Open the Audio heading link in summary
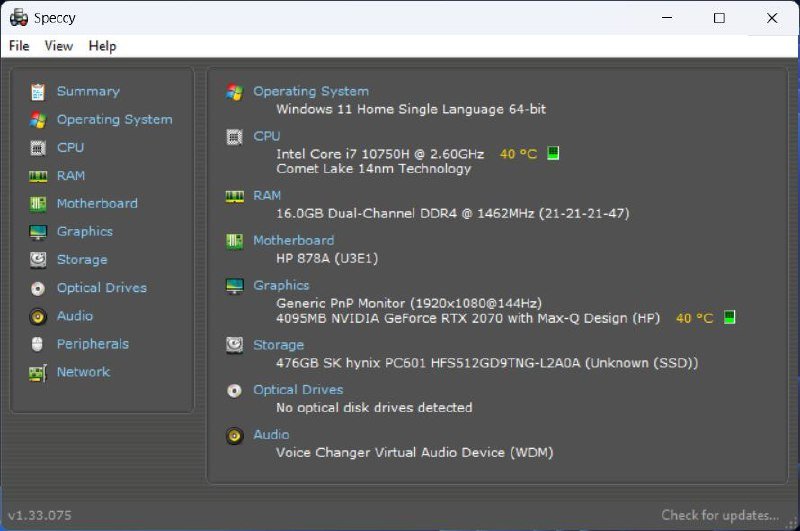This screenshot has height=531, width=800. point(271,435)
